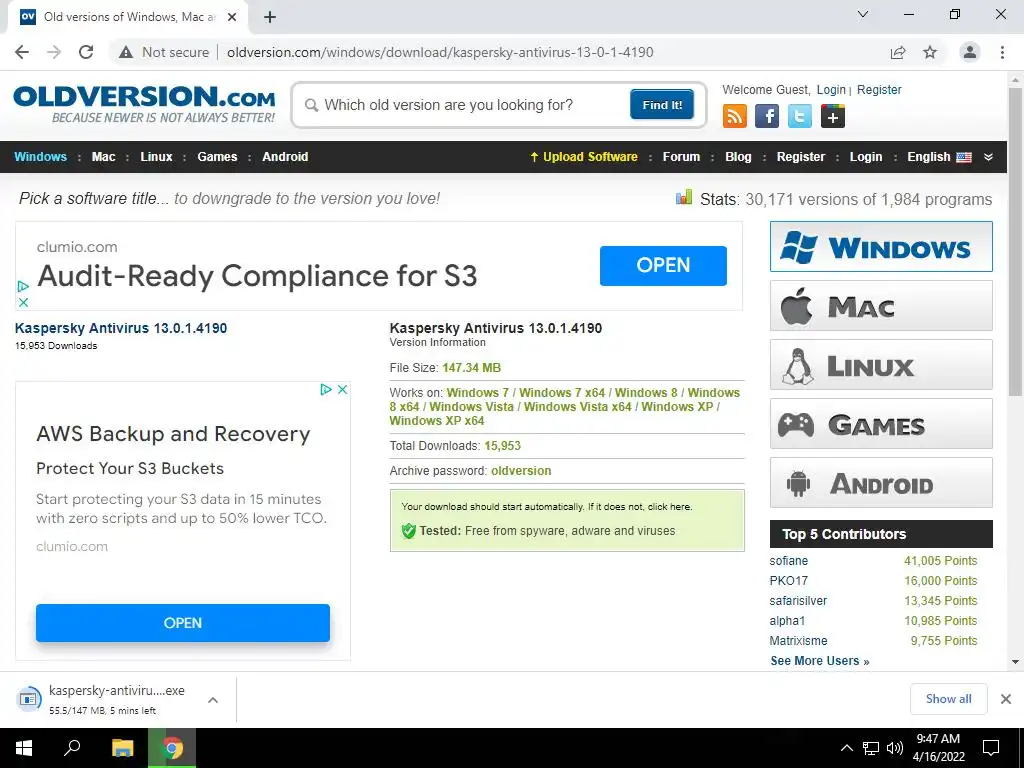Bookmark this page with the star icon

pyautogui.click(x=930, y=52)
